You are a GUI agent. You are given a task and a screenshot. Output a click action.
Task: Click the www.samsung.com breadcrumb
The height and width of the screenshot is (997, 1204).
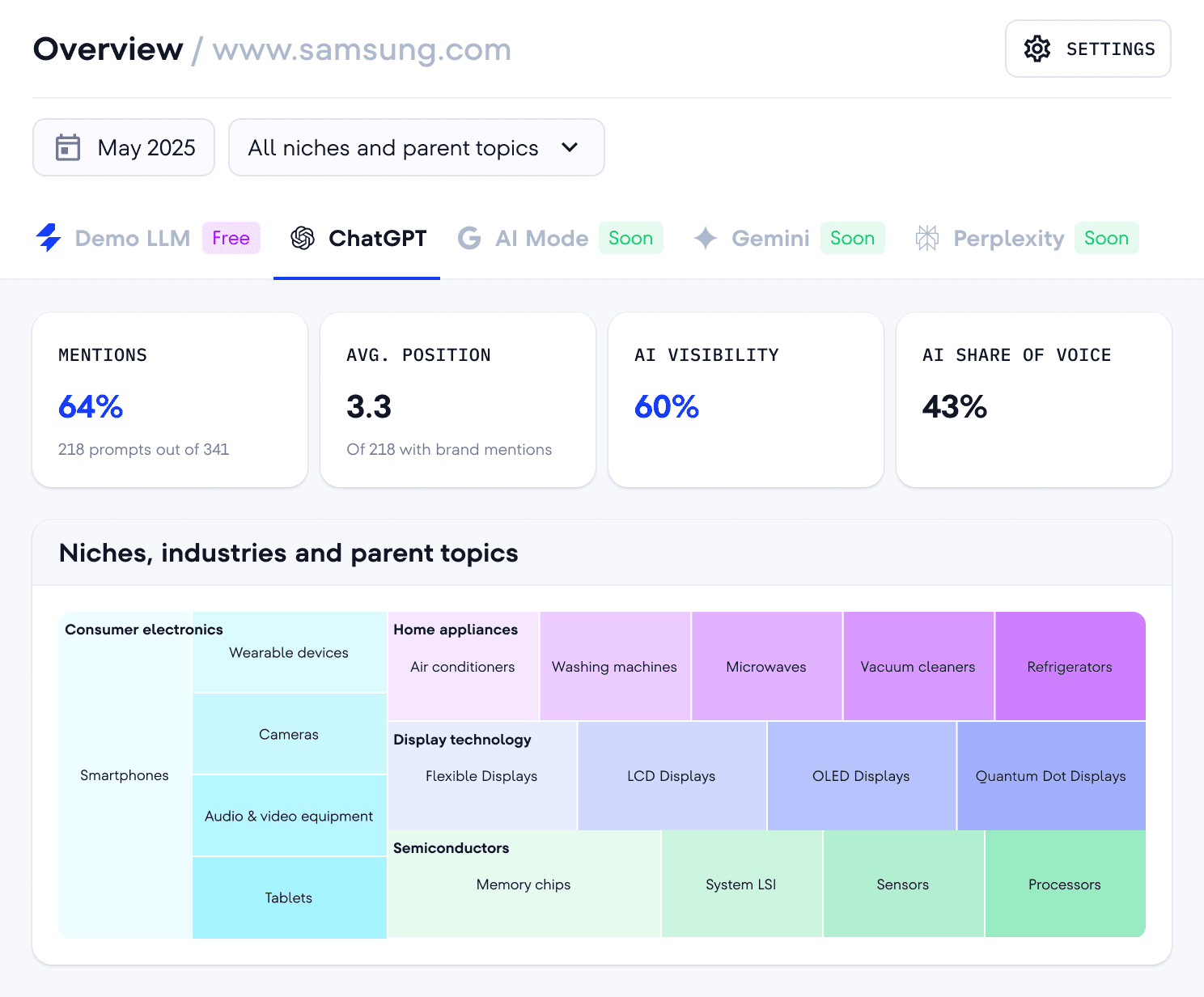coord(362,50)
